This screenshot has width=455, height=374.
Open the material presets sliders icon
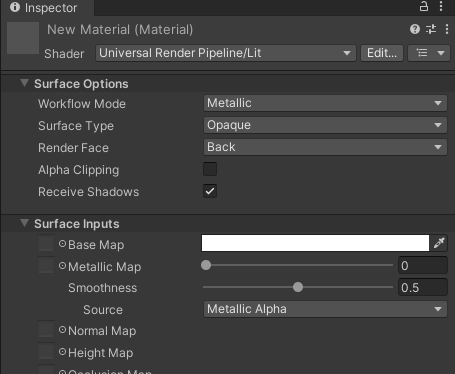click(x=431, y=29)
